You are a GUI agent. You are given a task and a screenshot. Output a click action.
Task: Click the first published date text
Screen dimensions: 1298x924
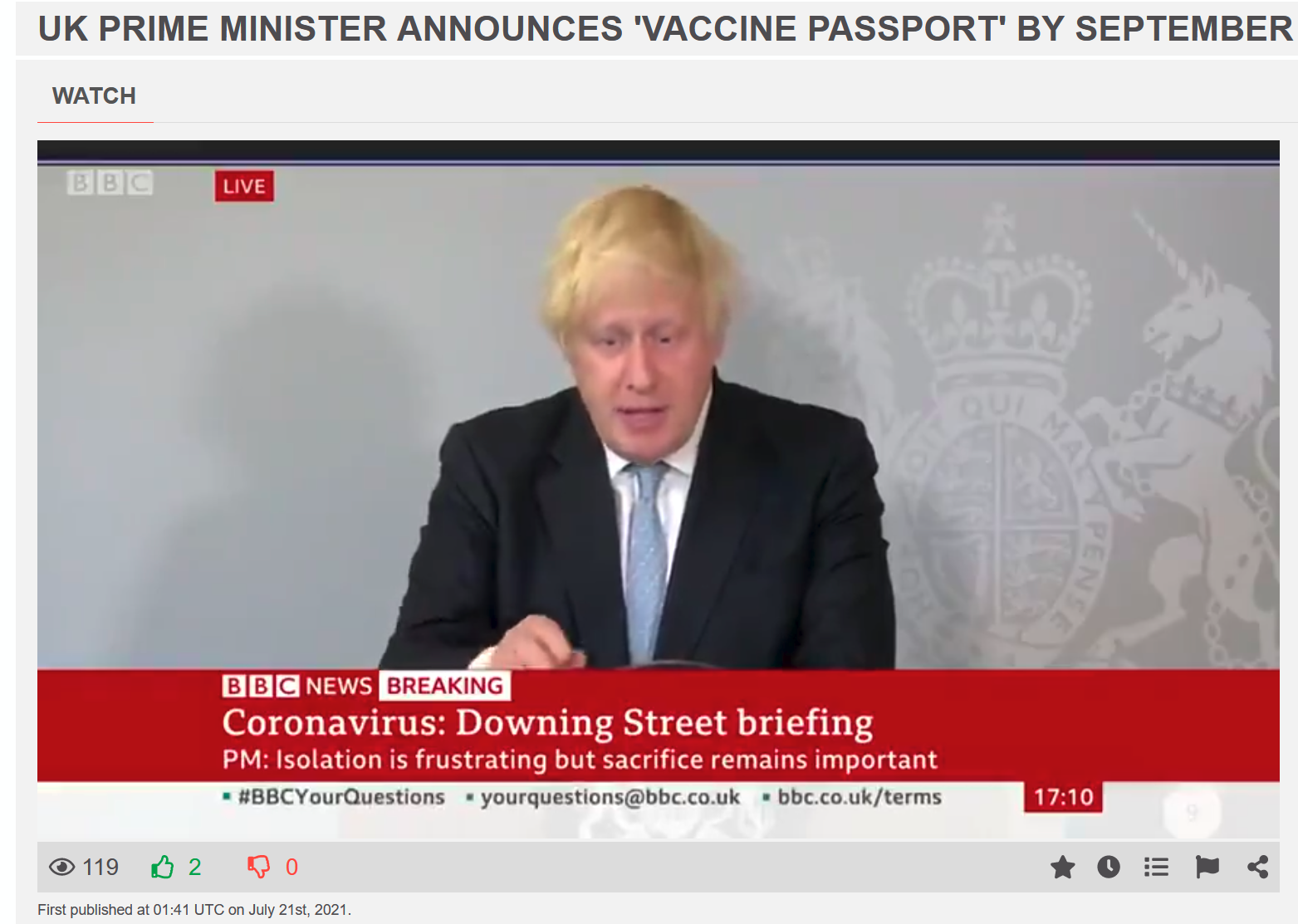point(194,910)
